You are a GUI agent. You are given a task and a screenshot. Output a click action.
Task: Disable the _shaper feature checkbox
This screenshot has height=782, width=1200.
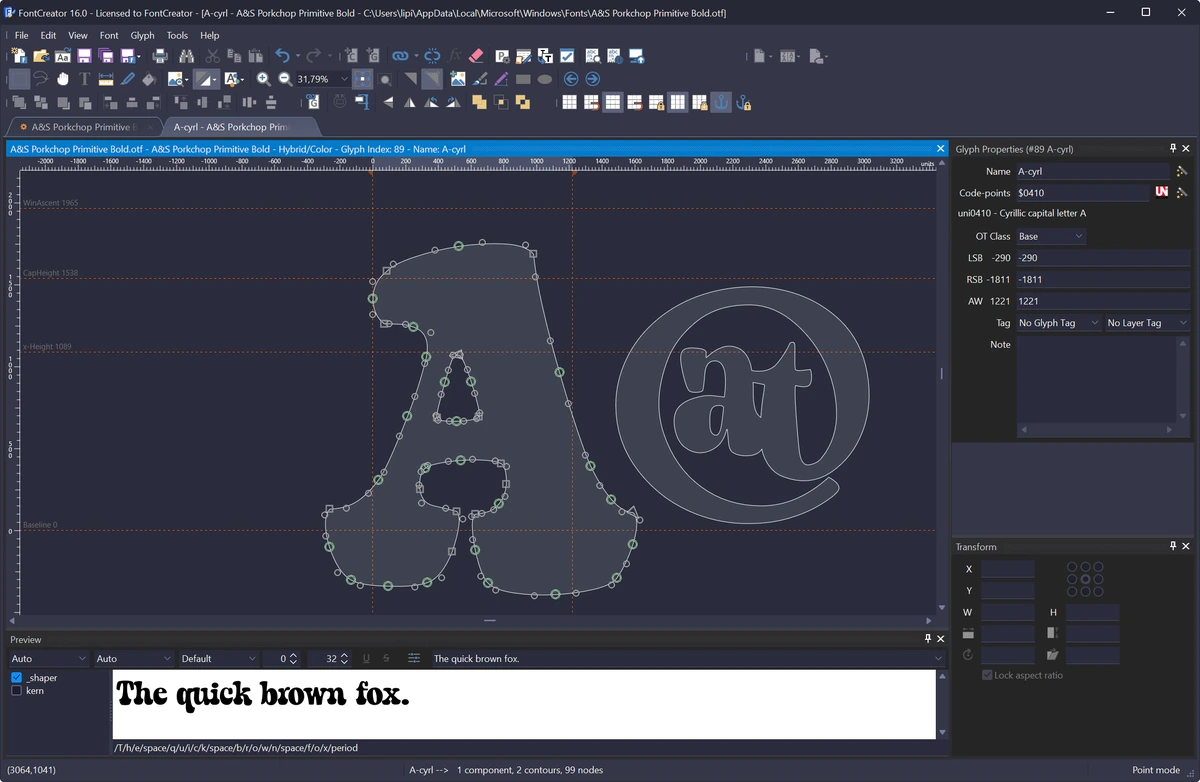click(x=17, y=678)
